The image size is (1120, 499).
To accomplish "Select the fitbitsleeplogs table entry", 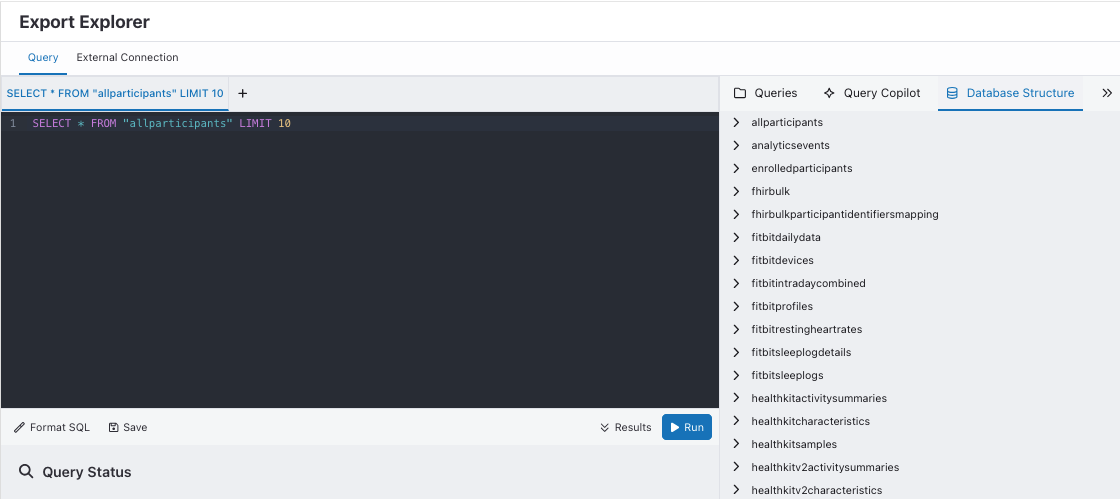I will click(787, 375).
